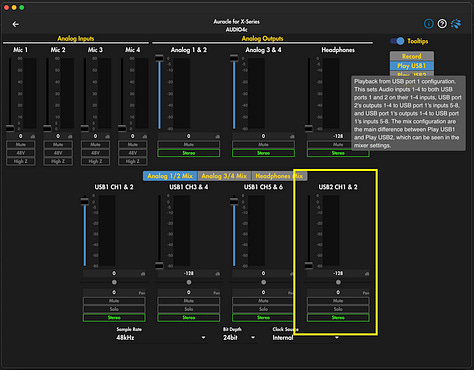This screenshot has width=474, height=370.
Task: Enable High Z on Mic 1
Action: tap(21, 161)
